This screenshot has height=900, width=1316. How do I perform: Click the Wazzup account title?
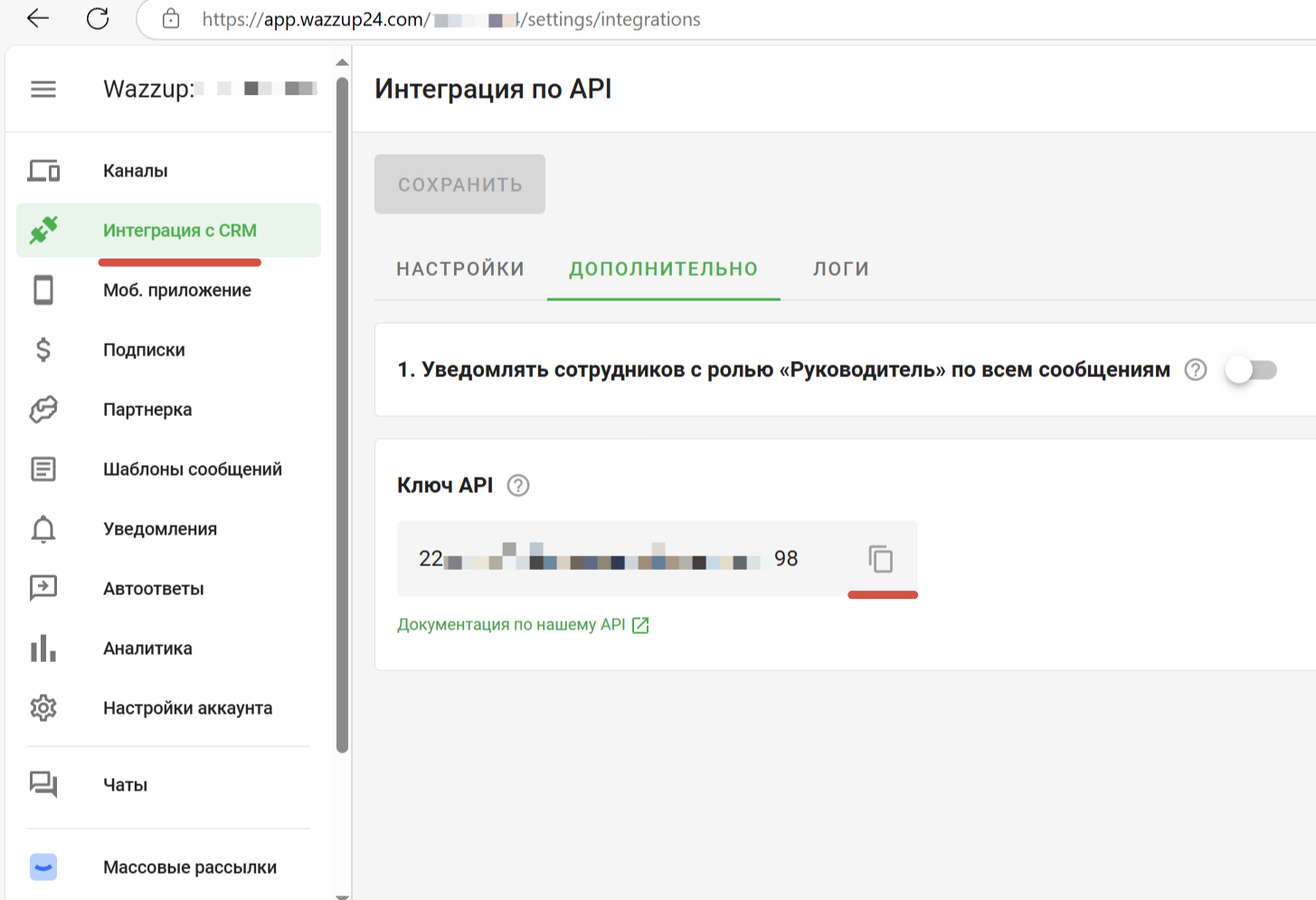tap(210, 89)
